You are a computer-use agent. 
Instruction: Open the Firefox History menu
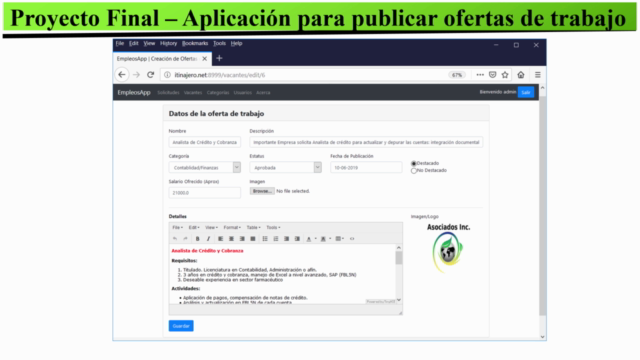click(168, 43)
